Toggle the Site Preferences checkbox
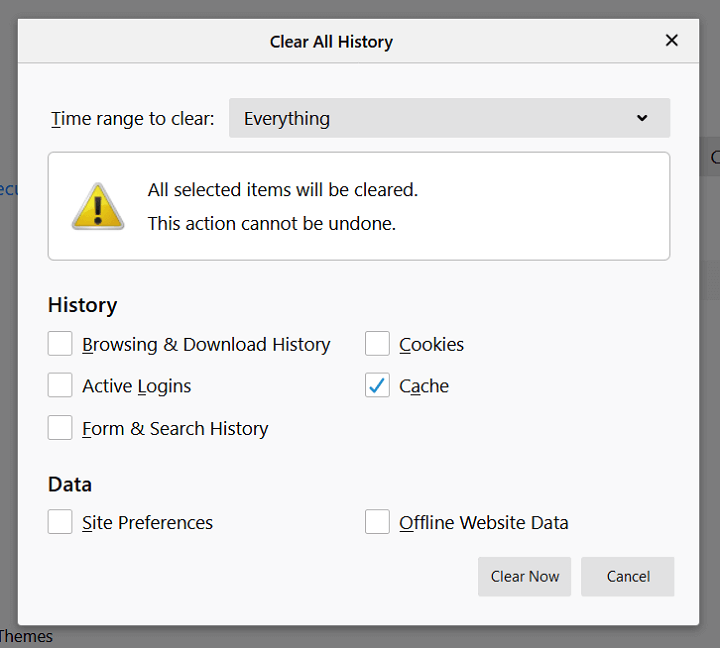Image resolution: width=720 pixels, height=648 pixels. coord(61,522)
